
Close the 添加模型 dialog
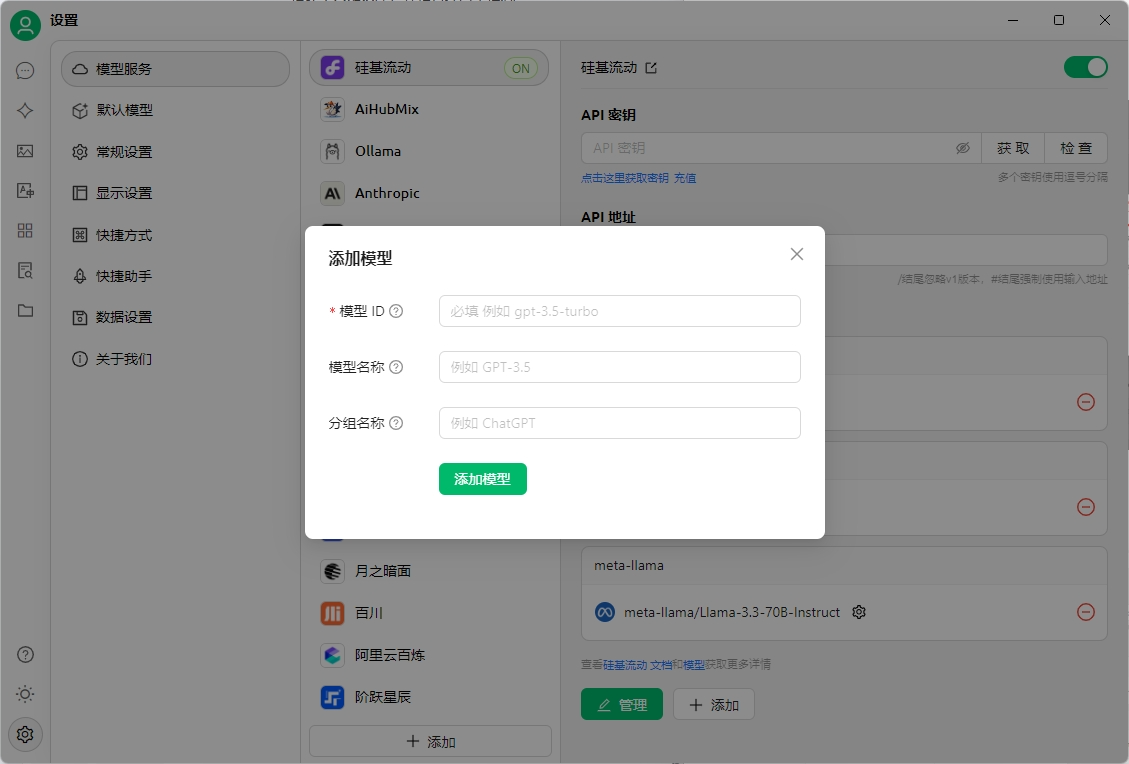pos(796,254)
